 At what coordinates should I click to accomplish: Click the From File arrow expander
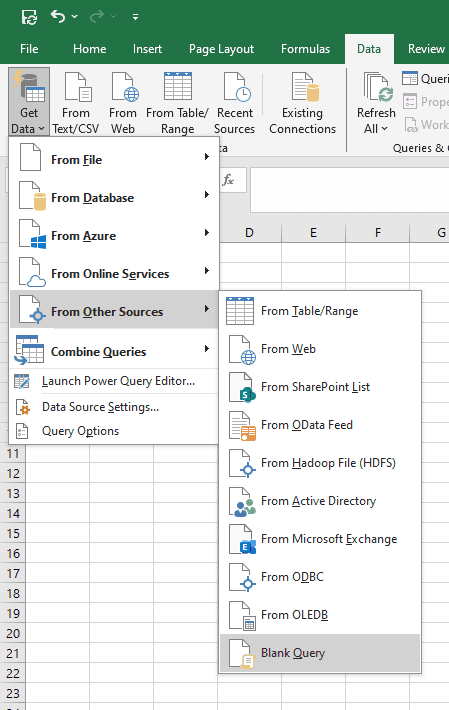(x=207, y=157)
